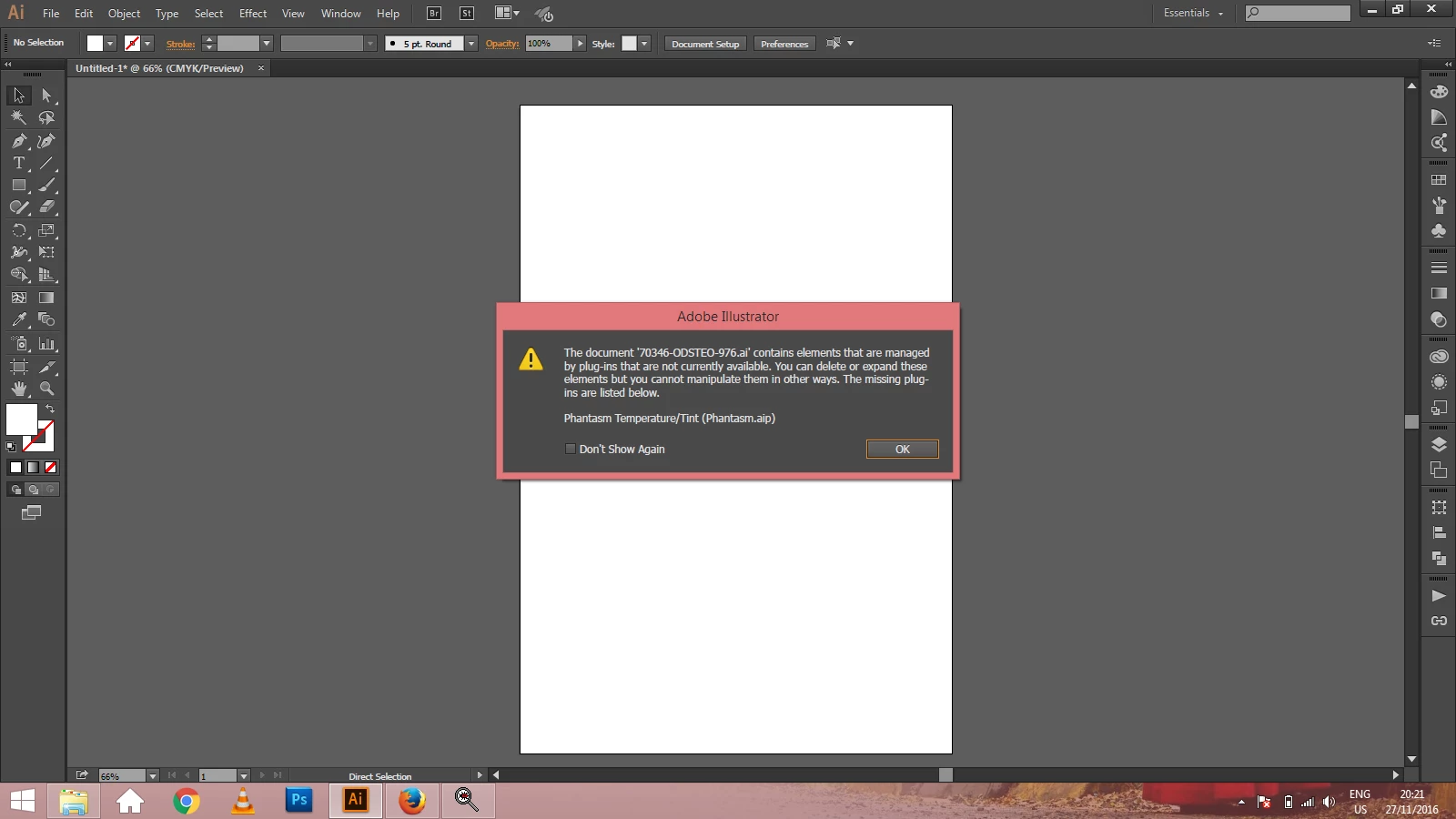Select the Gradient tool

coord(46,298)
